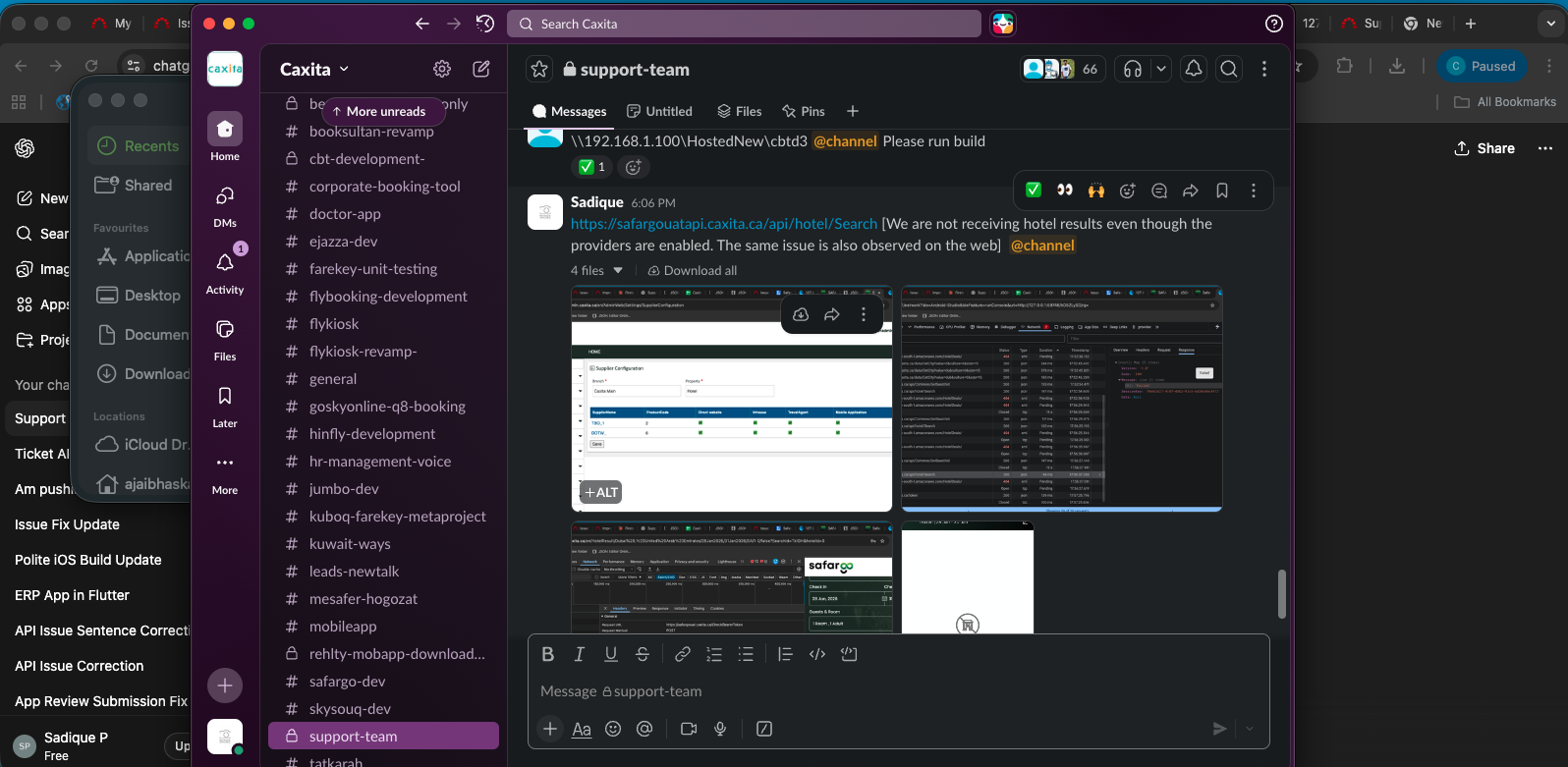This screenshot has width=1568, height=767.
Task: Switch to the Pins tab
Action: (804, 111)
